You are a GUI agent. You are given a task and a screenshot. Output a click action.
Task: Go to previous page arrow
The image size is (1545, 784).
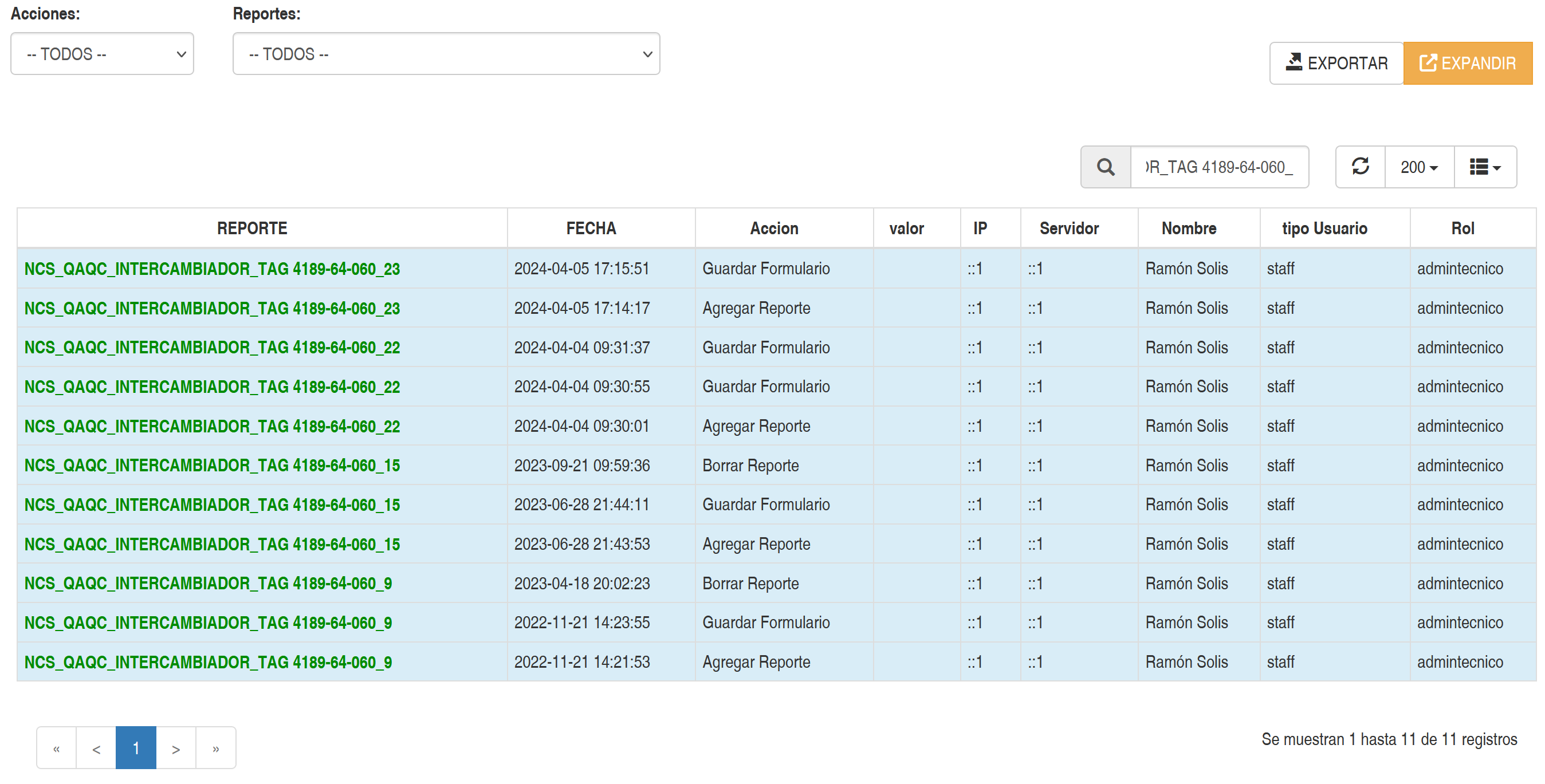(96, 748)
